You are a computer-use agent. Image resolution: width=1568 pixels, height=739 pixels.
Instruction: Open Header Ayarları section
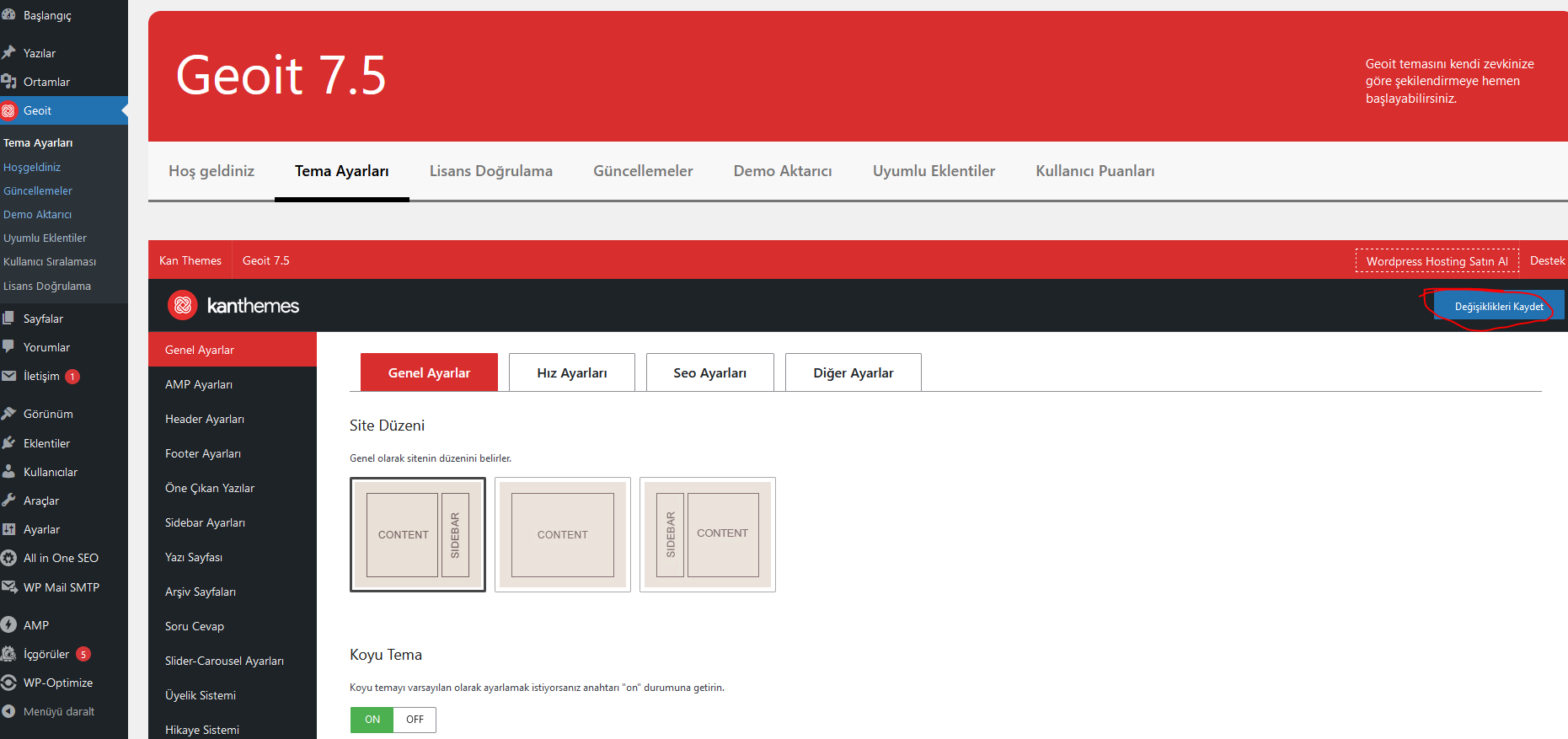click(233, 419)
